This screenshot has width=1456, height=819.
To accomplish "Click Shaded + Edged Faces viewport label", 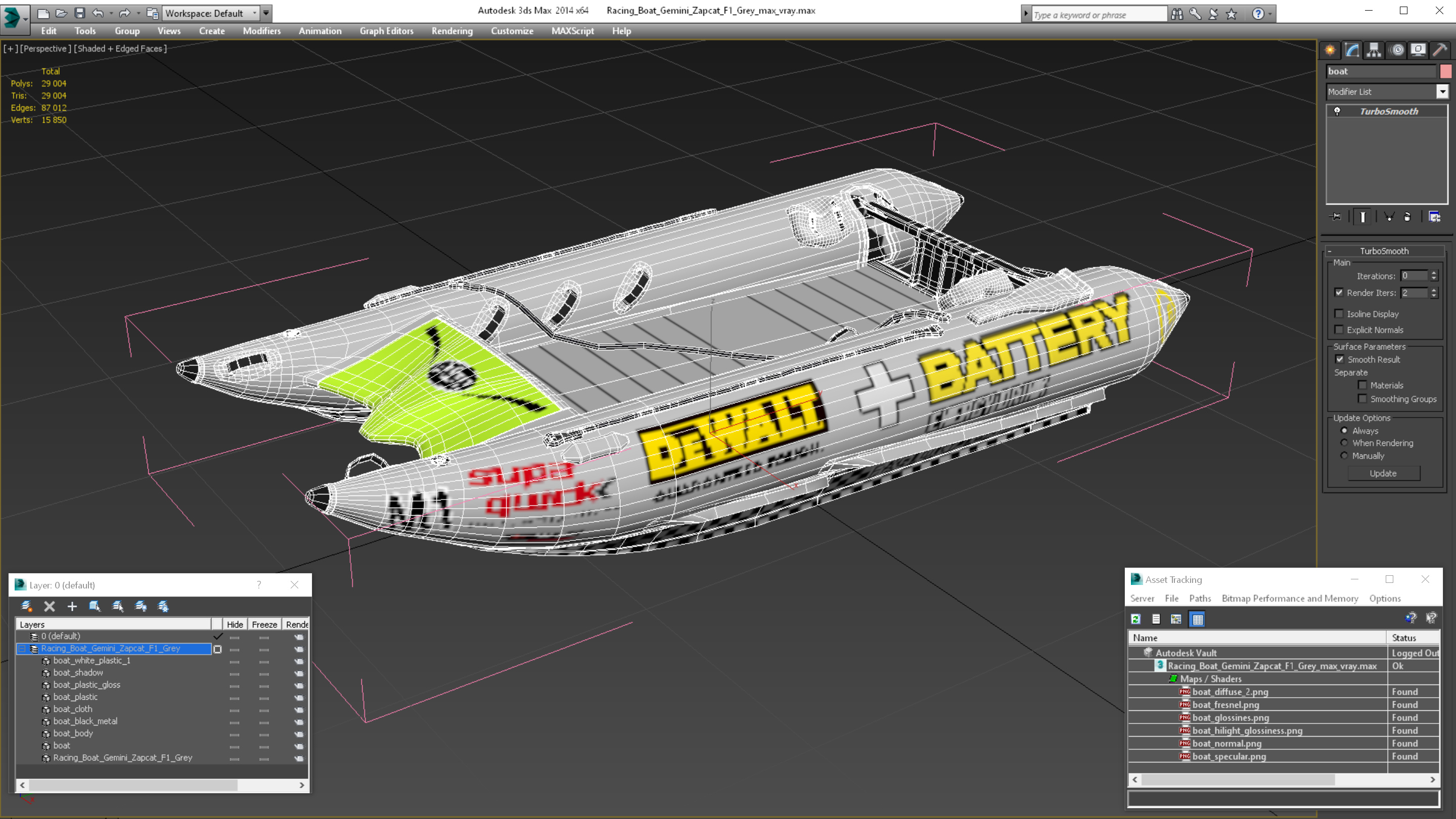I will (120, 49).
